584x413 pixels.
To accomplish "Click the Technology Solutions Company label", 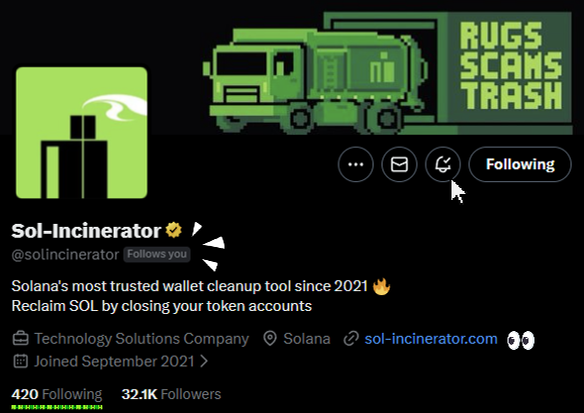I will 142,339.
